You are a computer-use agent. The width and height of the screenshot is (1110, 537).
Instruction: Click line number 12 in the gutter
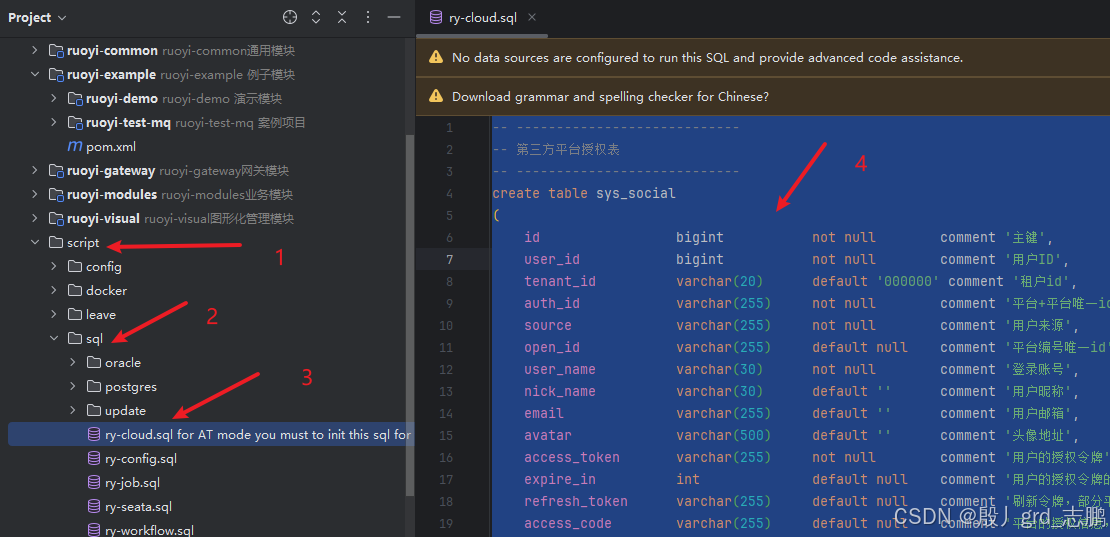446,369
